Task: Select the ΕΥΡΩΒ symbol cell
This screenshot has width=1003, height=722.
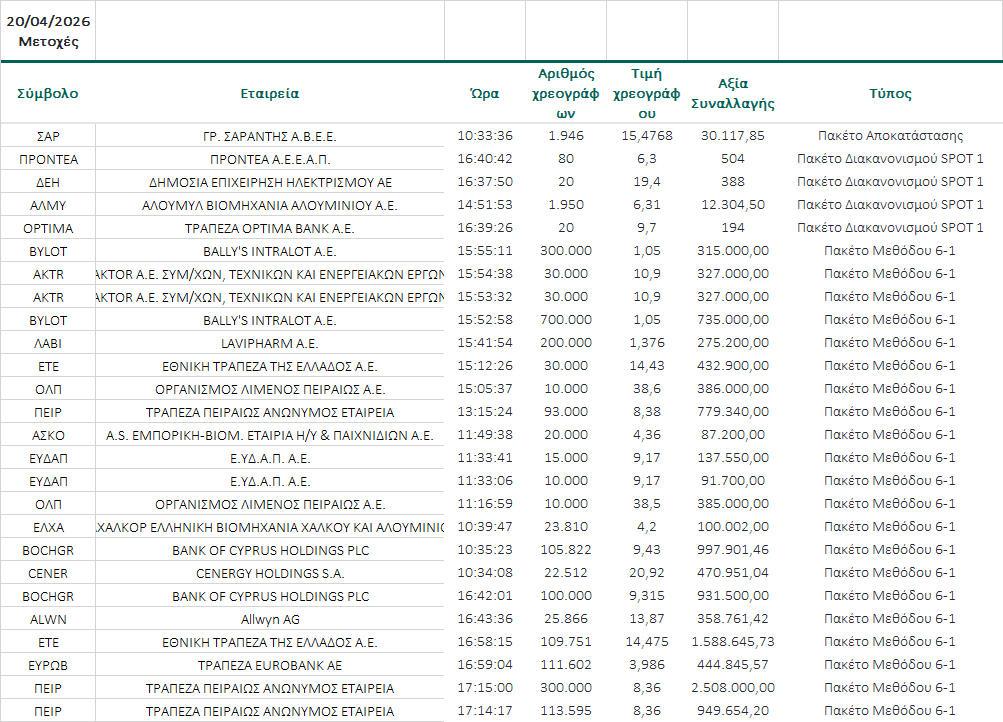Action: [48, 665]
